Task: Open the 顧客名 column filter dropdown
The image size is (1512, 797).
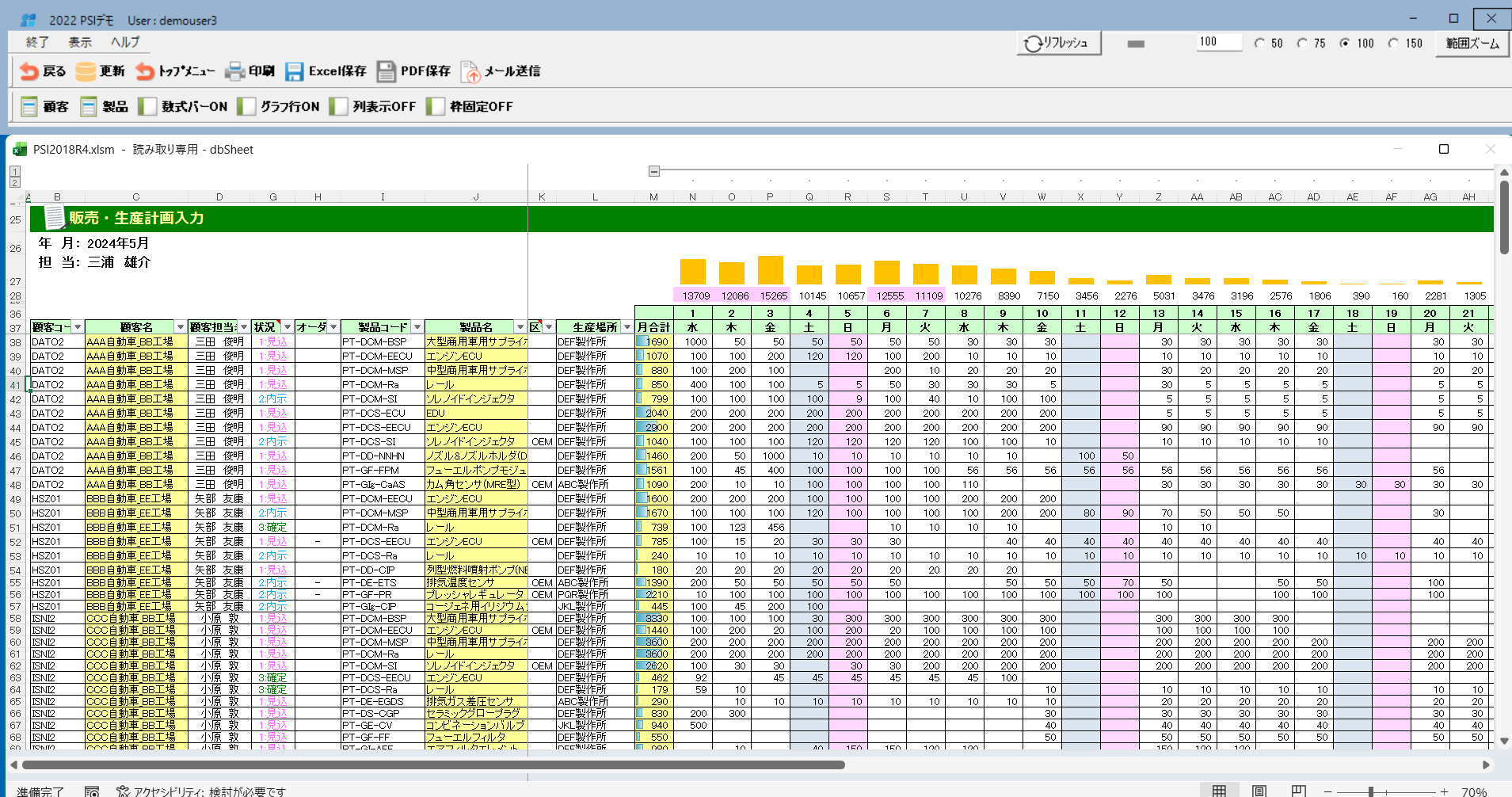Action: (181, 327)
